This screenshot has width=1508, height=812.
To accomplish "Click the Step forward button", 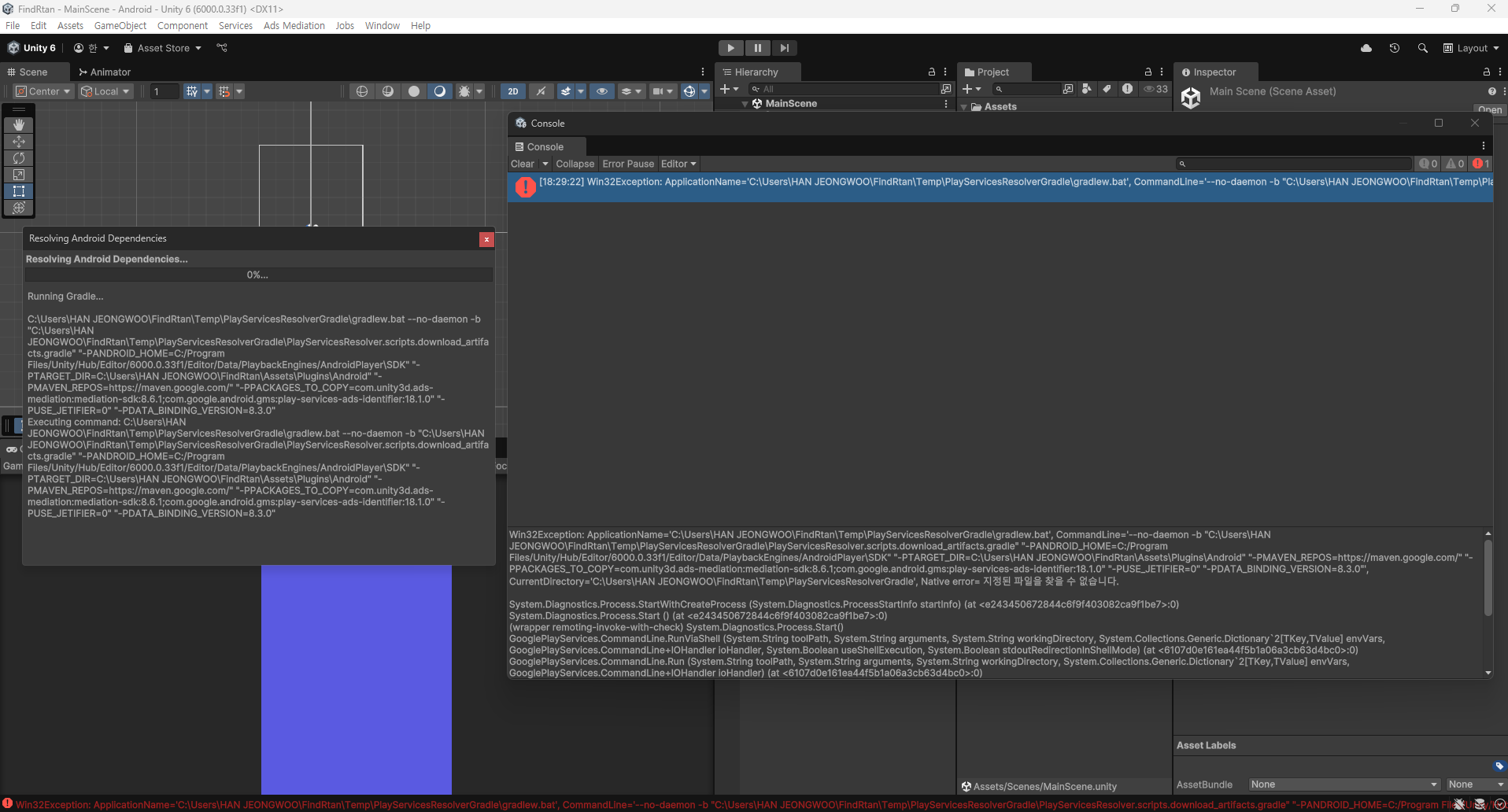I will point(785,48).
